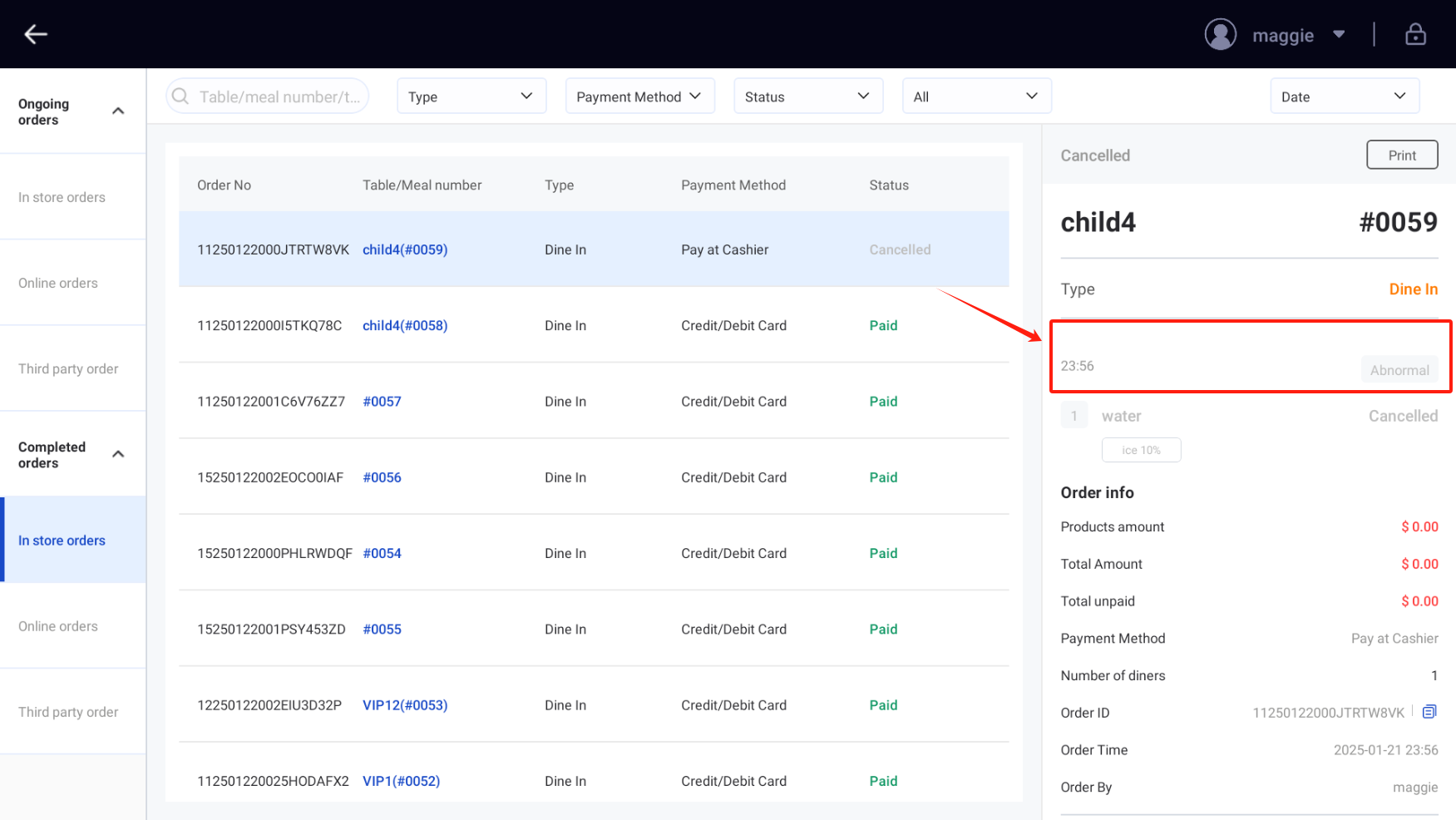Select order number 11250122000I5TKQ78C

pos(269,325)
